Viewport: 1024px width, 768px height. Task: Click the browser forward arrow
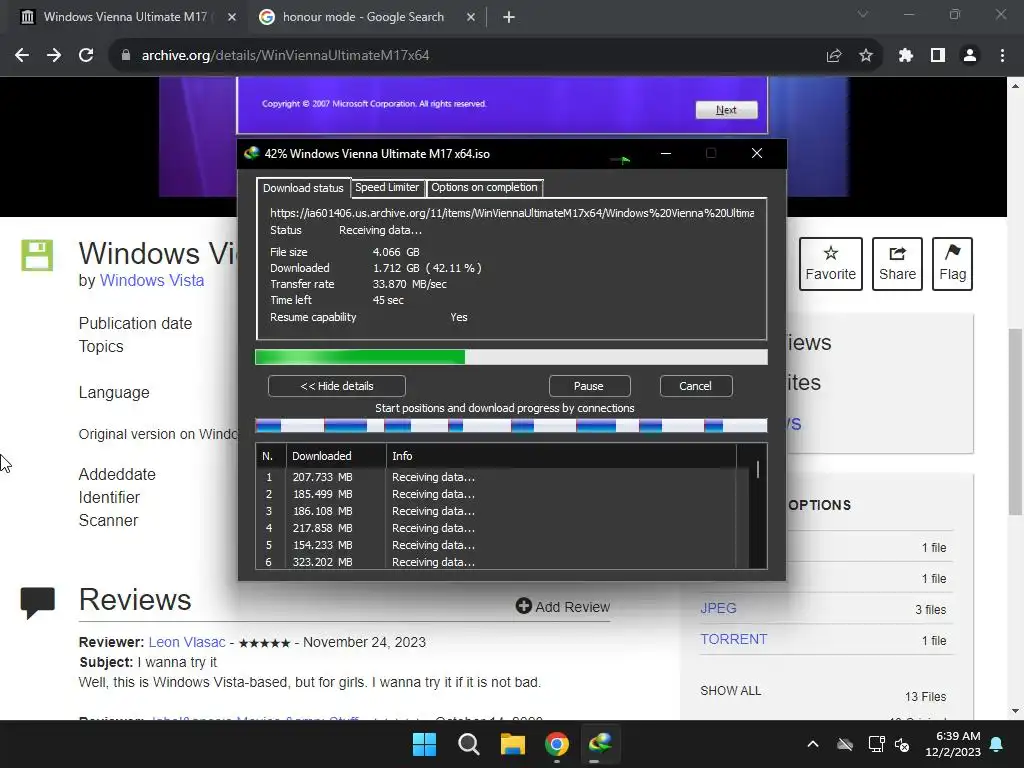coord(54,56)
